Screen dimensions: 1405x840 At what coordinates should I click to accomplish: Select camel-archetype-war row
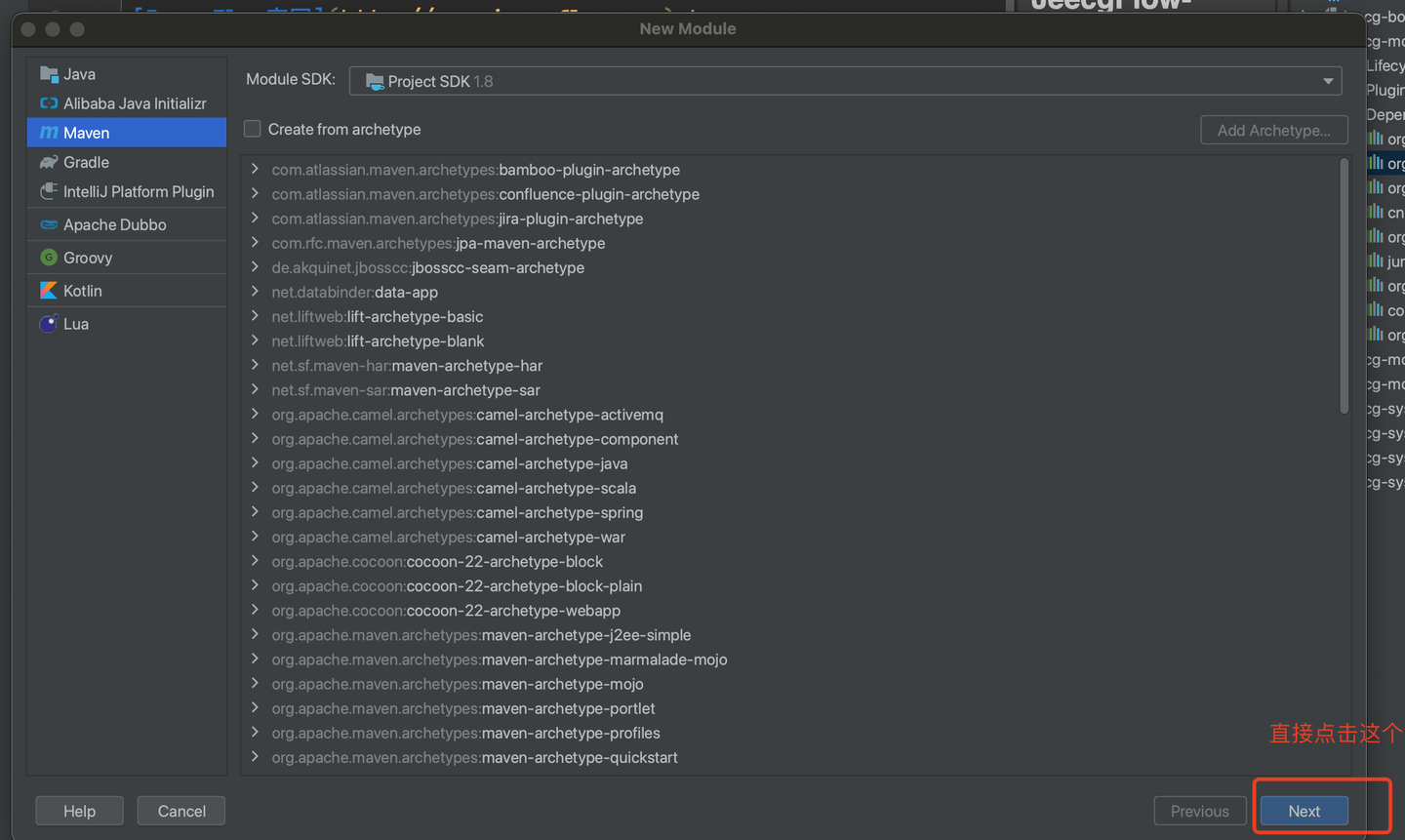coord(790,537)
